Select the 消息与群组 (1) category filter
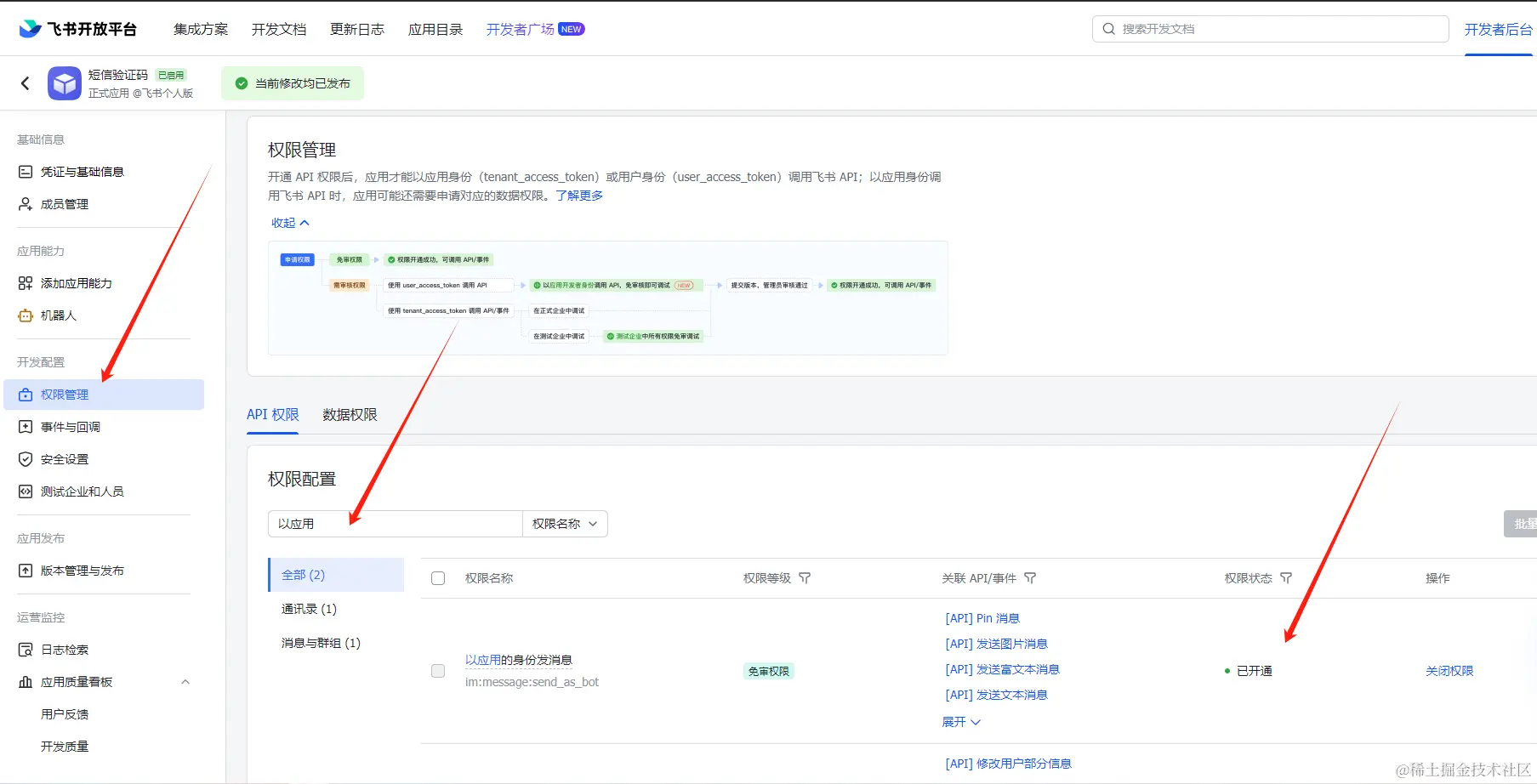The height and width of the screenshot is (784, 1537). pyautogui.click(x=322, y=643)
